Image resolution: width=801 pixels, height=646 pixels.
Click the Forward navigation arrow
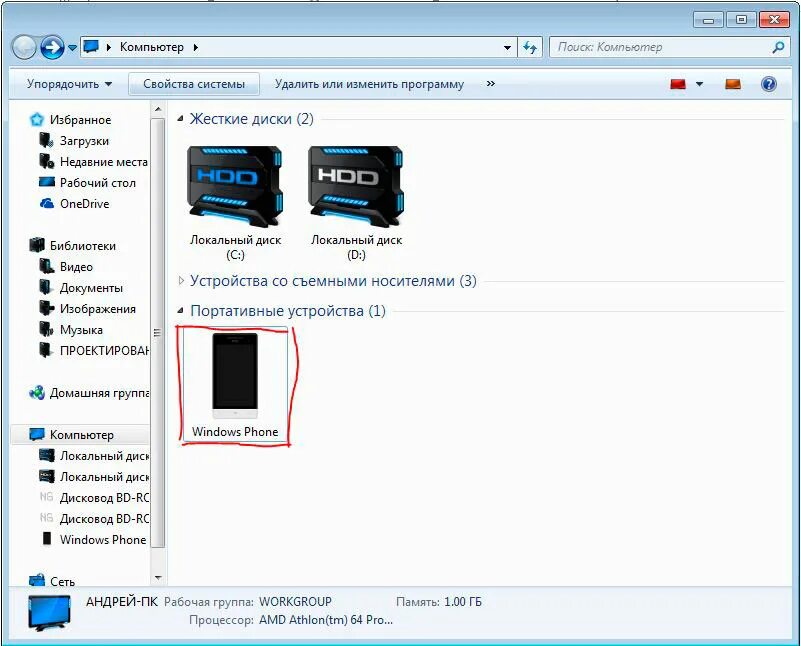[52, 47]
